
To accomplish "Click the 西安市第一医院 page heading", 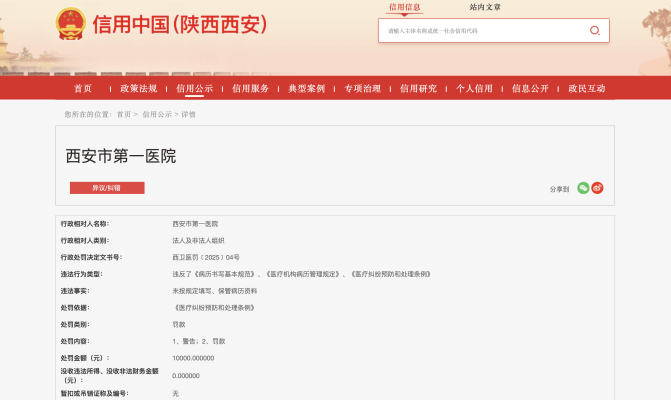I will coord(121,156).
